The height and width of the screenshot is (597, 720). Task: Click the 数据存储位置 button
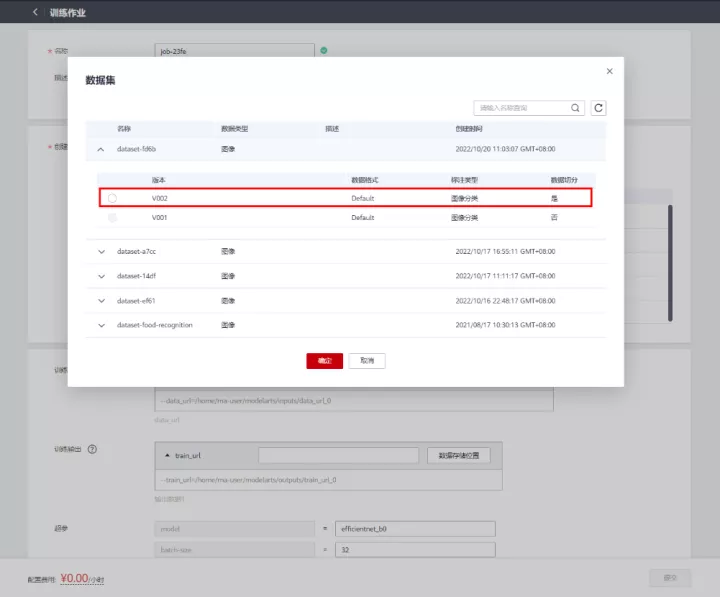click(459, 455)
